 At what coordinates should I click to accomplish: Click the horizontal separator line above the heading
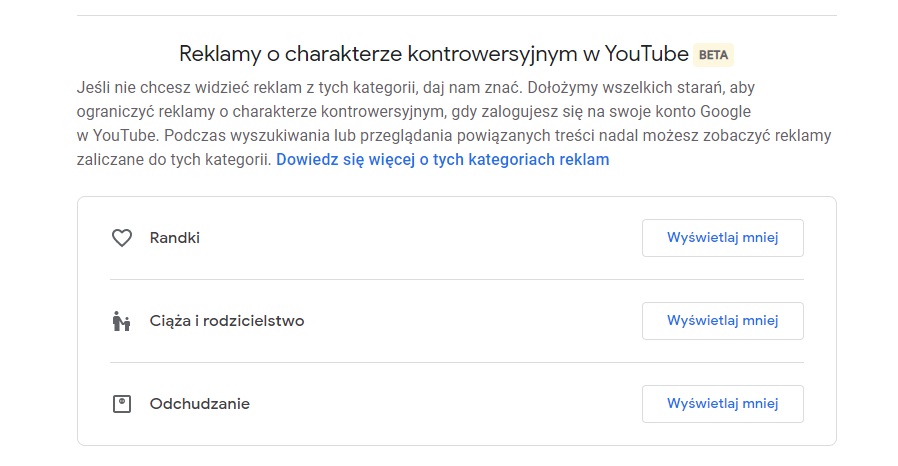tap(456, 15)
